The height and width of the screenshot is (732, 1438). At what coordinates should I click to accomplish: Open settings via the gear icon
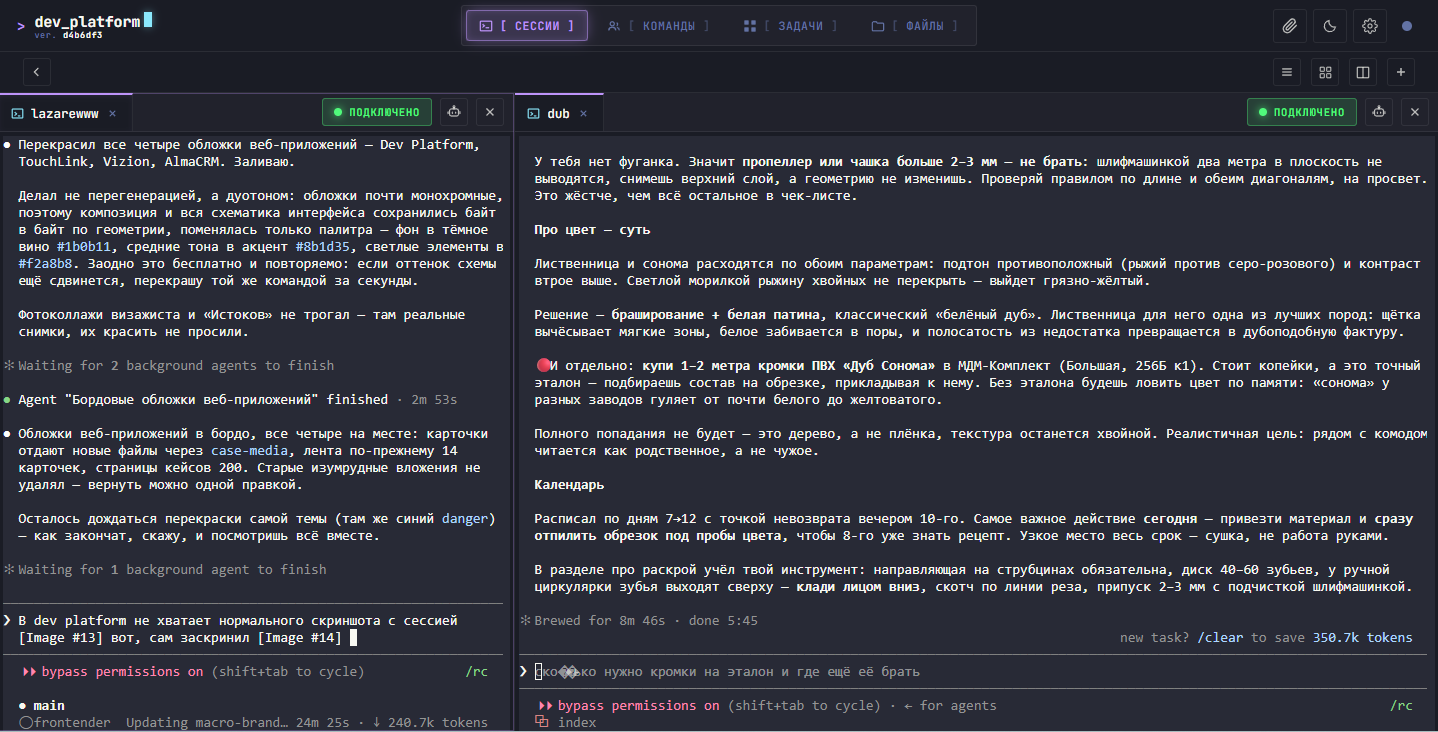1370,26
